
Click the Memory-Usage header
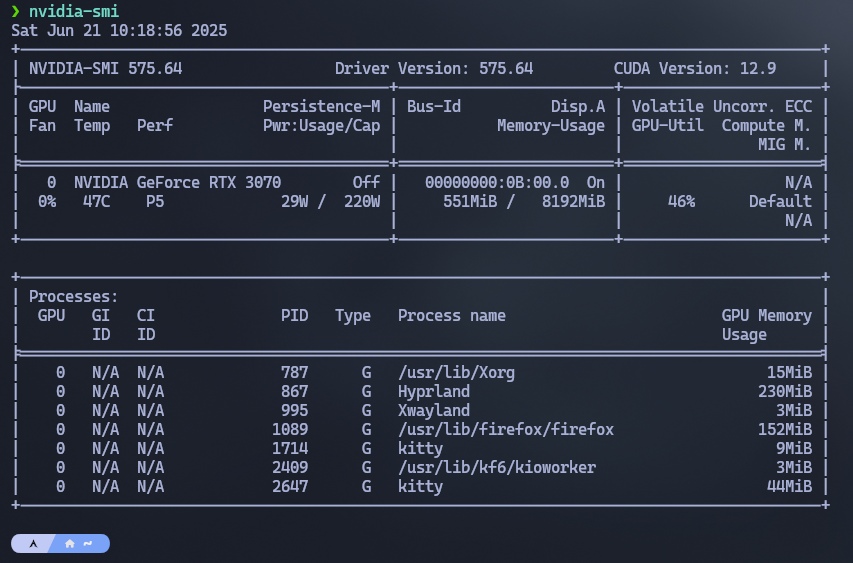[x=551, y=126]
